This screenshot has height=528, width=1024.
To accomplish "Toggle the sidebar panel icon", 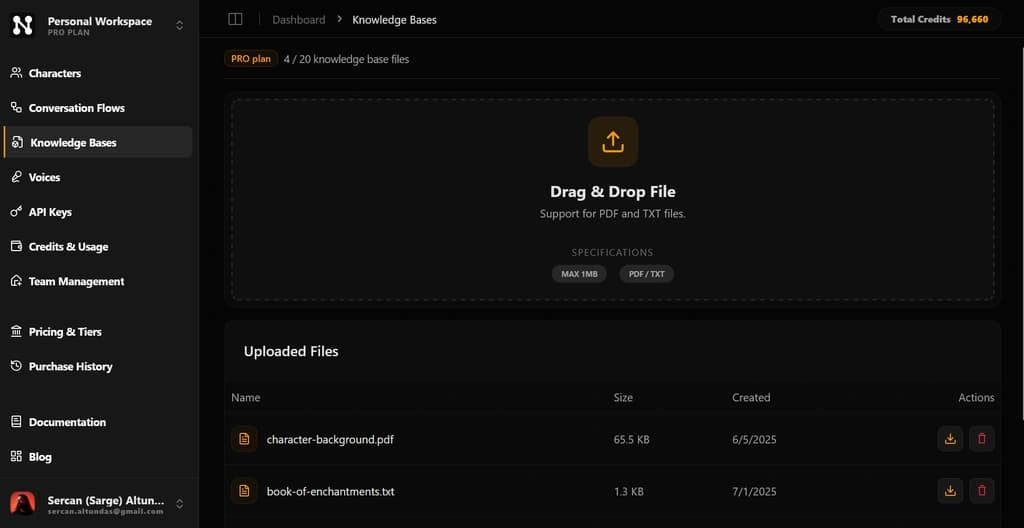I will 235,19.
